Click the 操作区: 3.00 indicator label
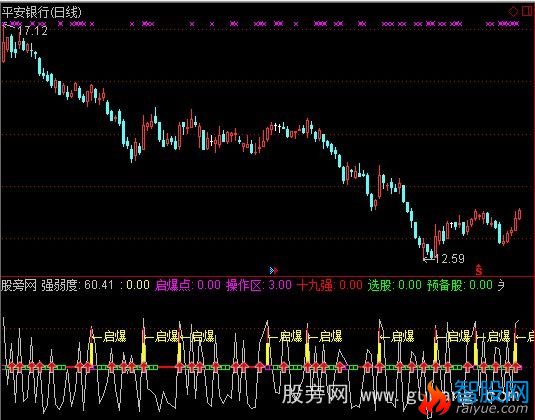This screenshot has width=535, height=420. 259,285
